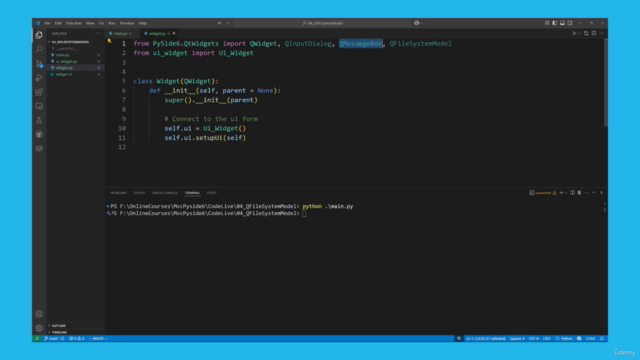Open the View menu
This screenshot has height=360, width=640.
click(90, 23)
